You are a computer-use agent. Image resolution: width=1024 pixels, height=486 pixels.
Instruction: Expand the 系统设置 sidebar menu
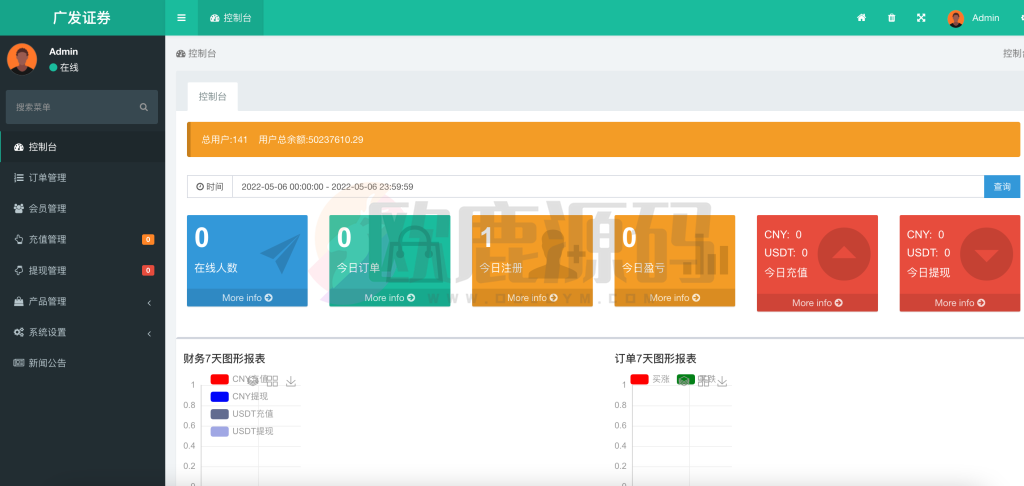82,332
